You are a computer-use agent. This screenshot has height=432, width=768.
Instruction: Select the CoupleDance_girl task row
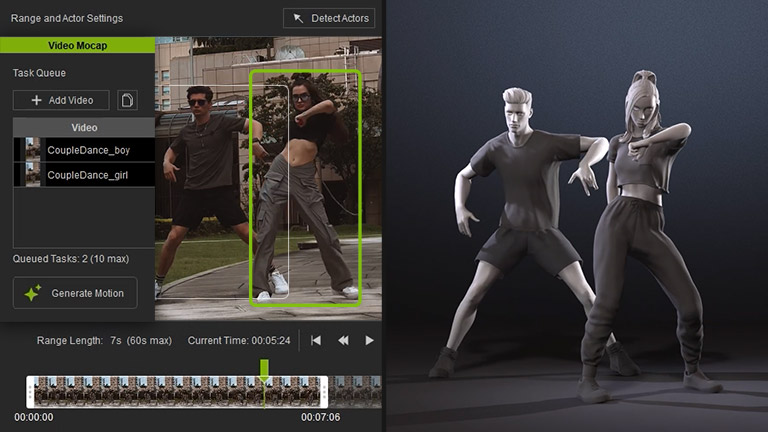pyautogui.click(x=99, y=175)
